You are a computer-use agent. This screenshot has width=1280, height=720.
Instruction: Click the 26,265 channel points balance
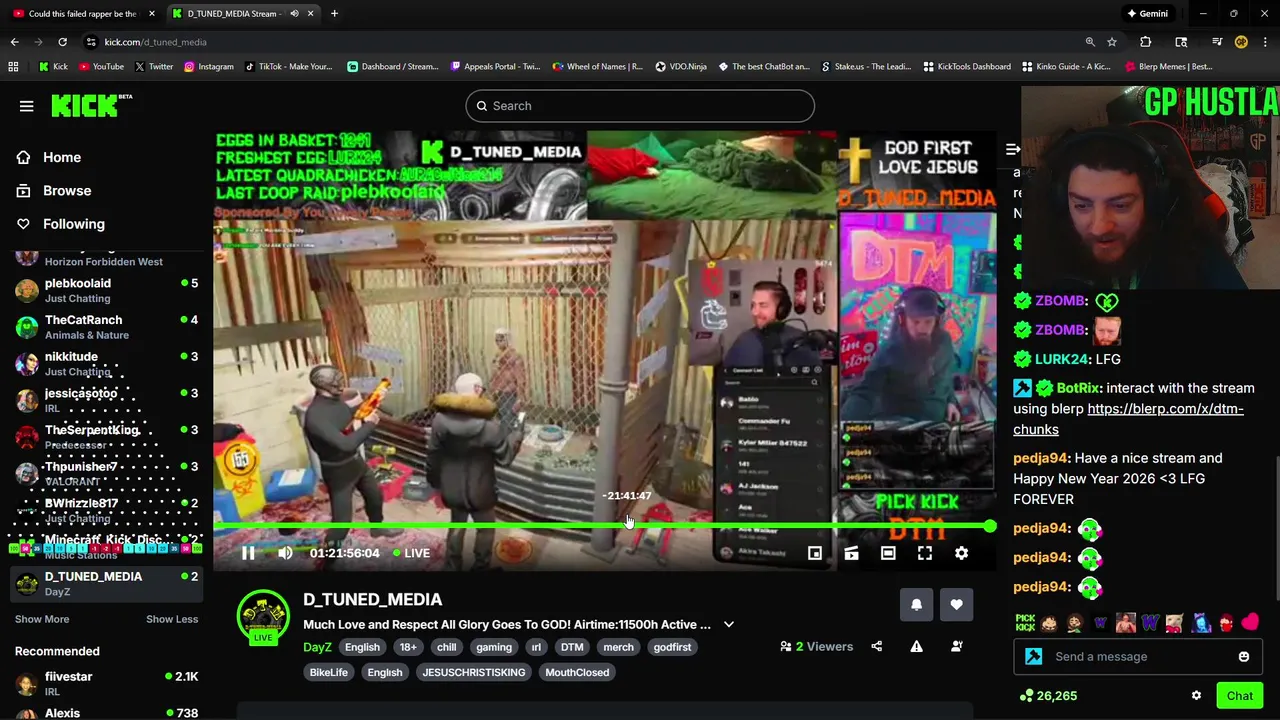1048,696
